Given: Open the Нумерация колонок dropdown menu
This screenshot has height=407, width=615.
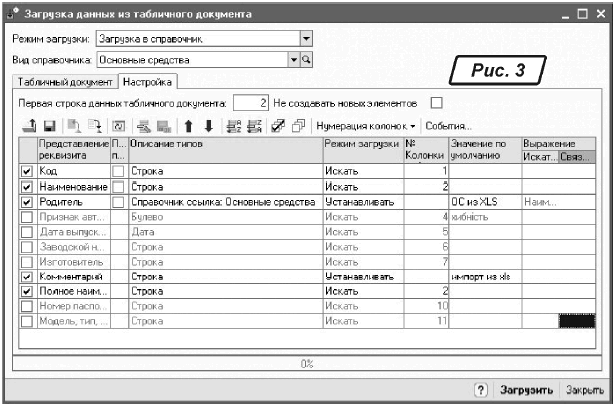Looking at the screenshot, I should click(x=365, y=127).
